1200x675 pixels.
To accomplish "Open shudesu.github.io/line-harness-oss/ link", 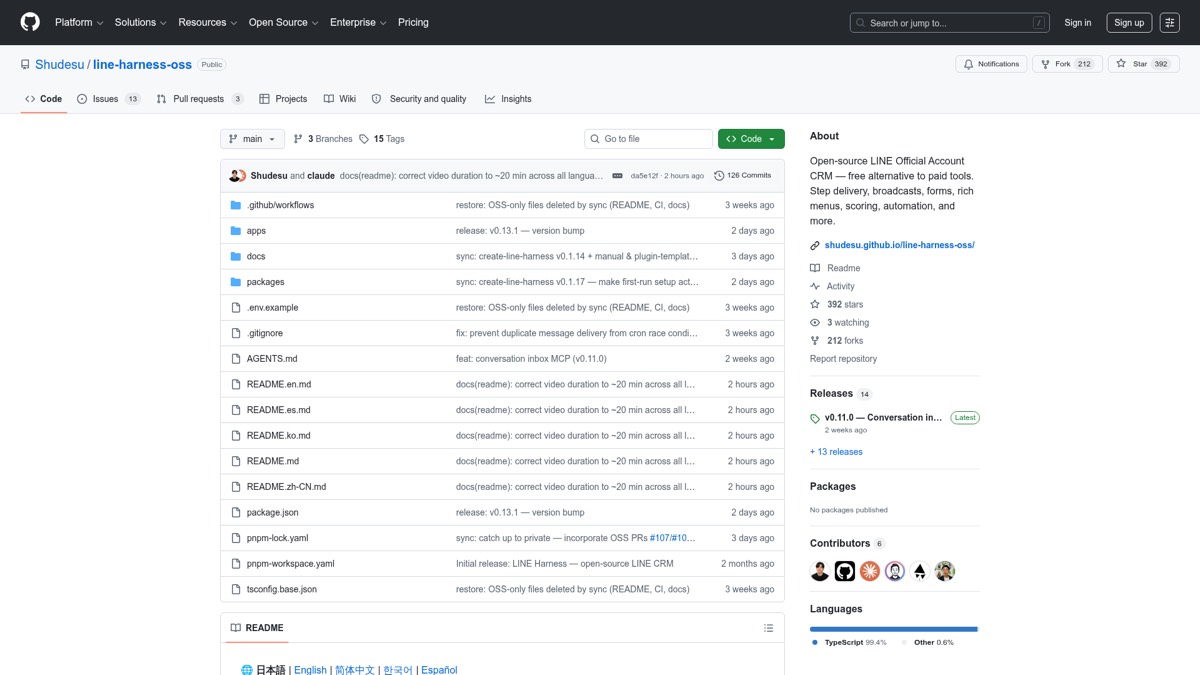I will (899, 245).
